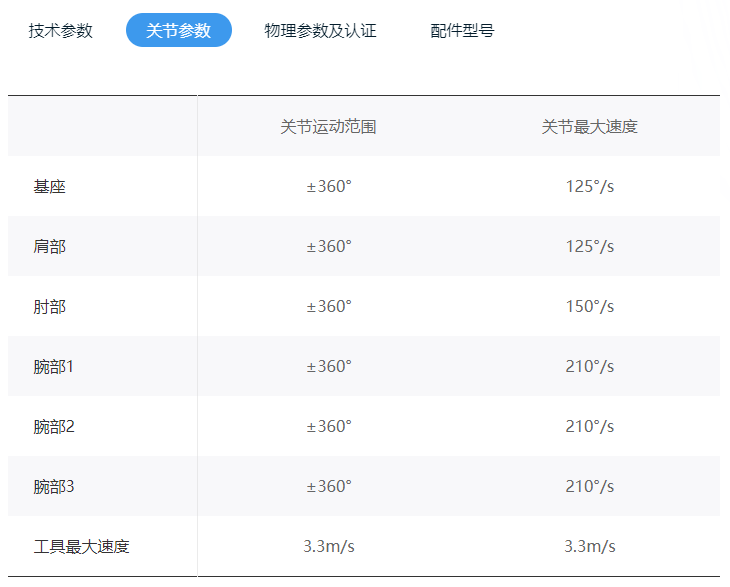
Task: Click the 125°/s speed value for 基座
Action: (x=589, y=187)
